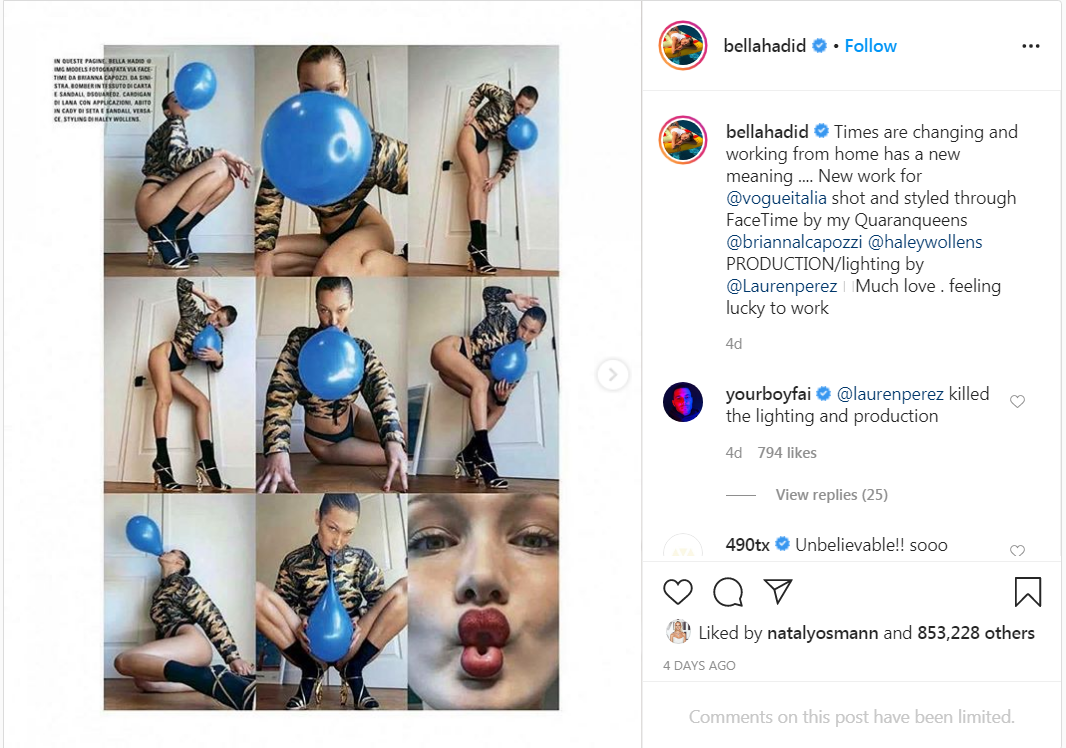View 794 likes on the comment
1066x748 pixels.
787,453
